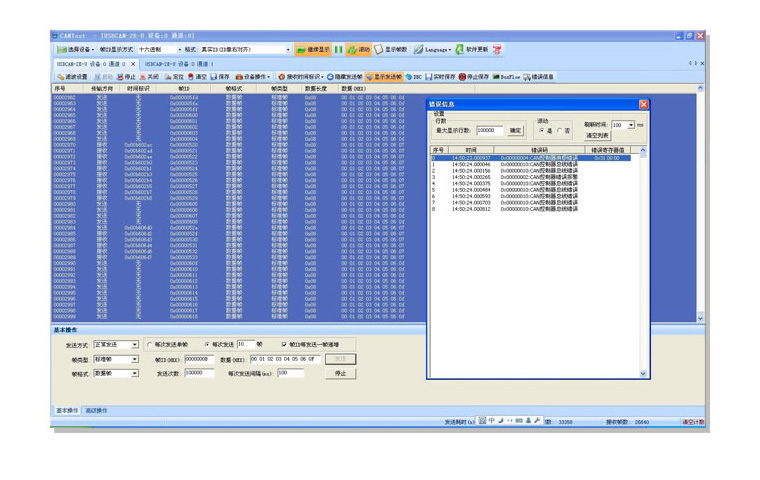Toggle the 显示发送帧 show sent frames button
The height and width of the screenshot is (480, 760).
pyautogui.click(x=384, y=77)
